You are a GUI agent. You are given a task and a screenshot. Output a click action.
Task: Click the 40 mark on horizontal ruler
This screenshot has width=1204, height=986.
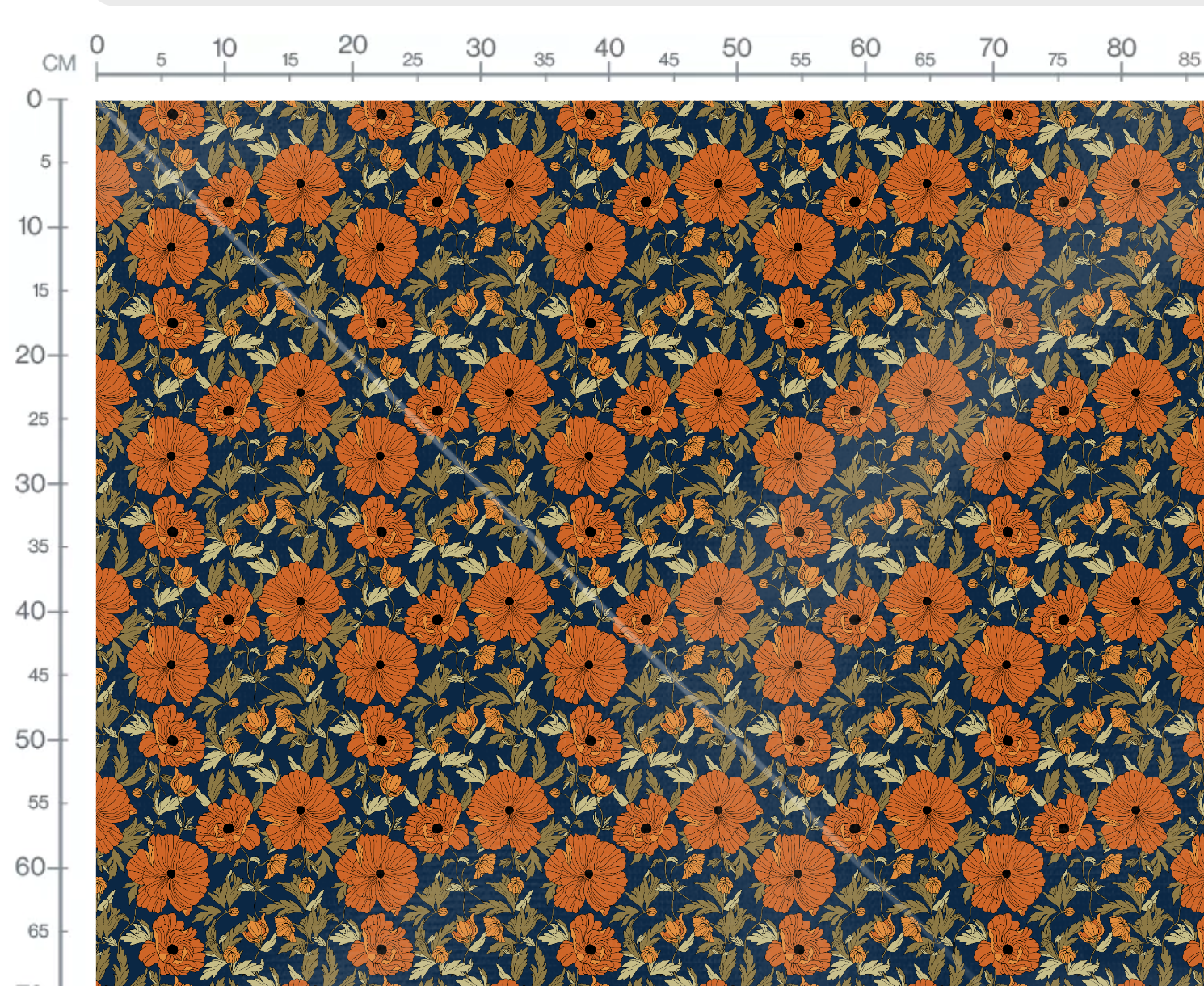tap(609, 48)
